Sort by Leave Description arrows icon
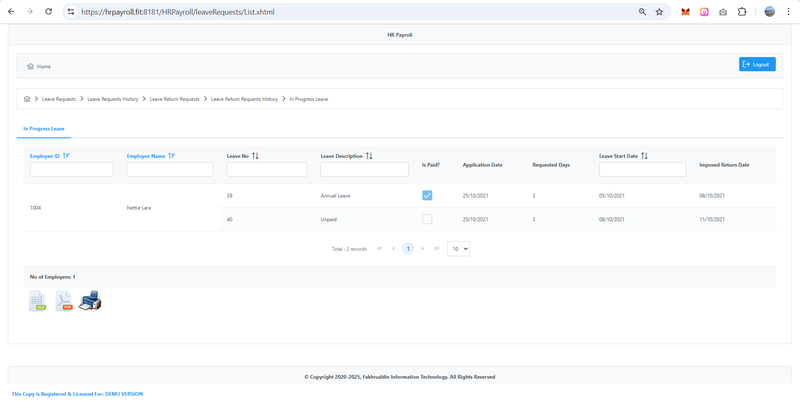 tap(369, 156)
